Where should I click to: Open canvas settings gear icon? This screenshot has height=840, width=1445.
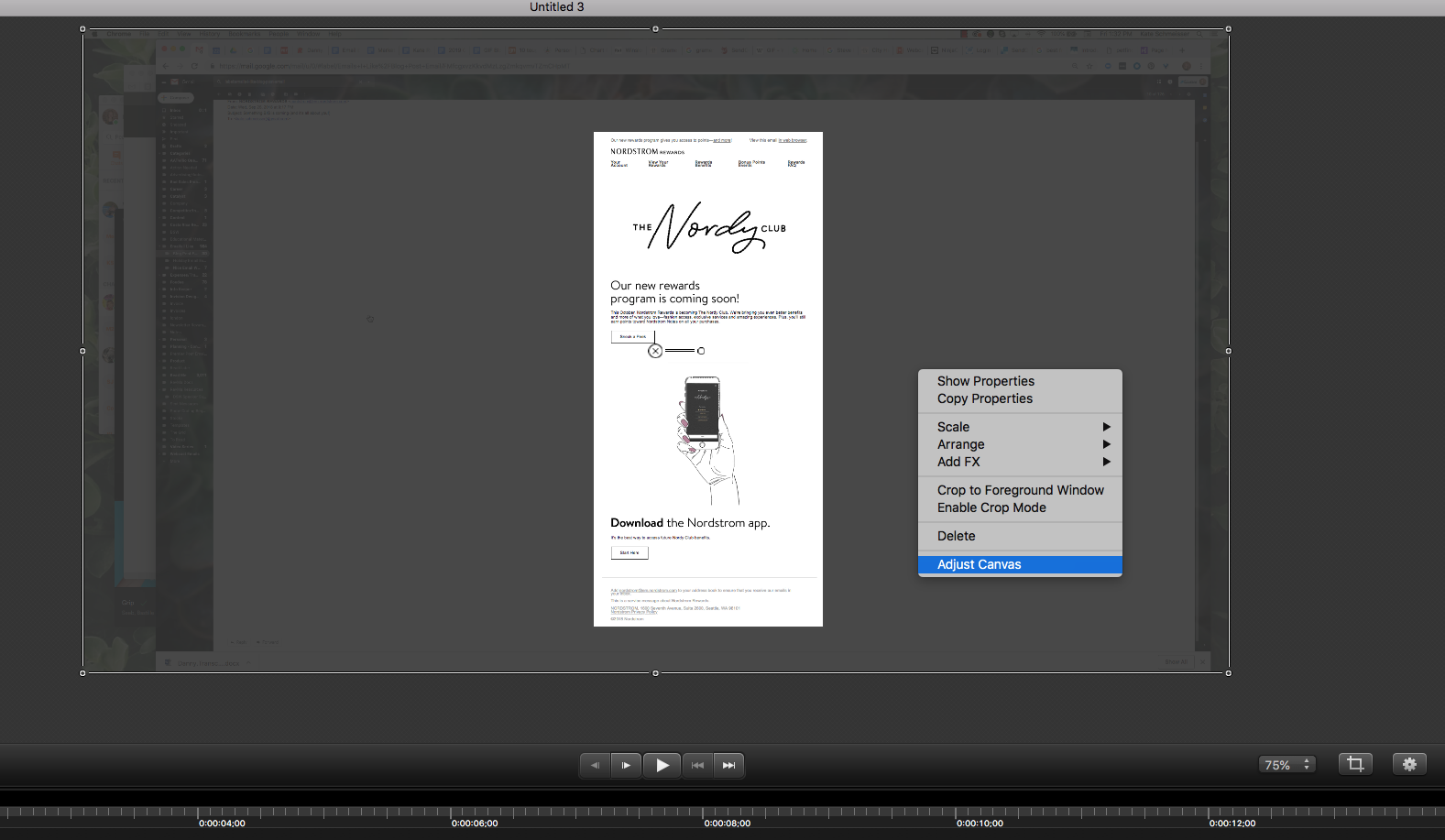1409,764
